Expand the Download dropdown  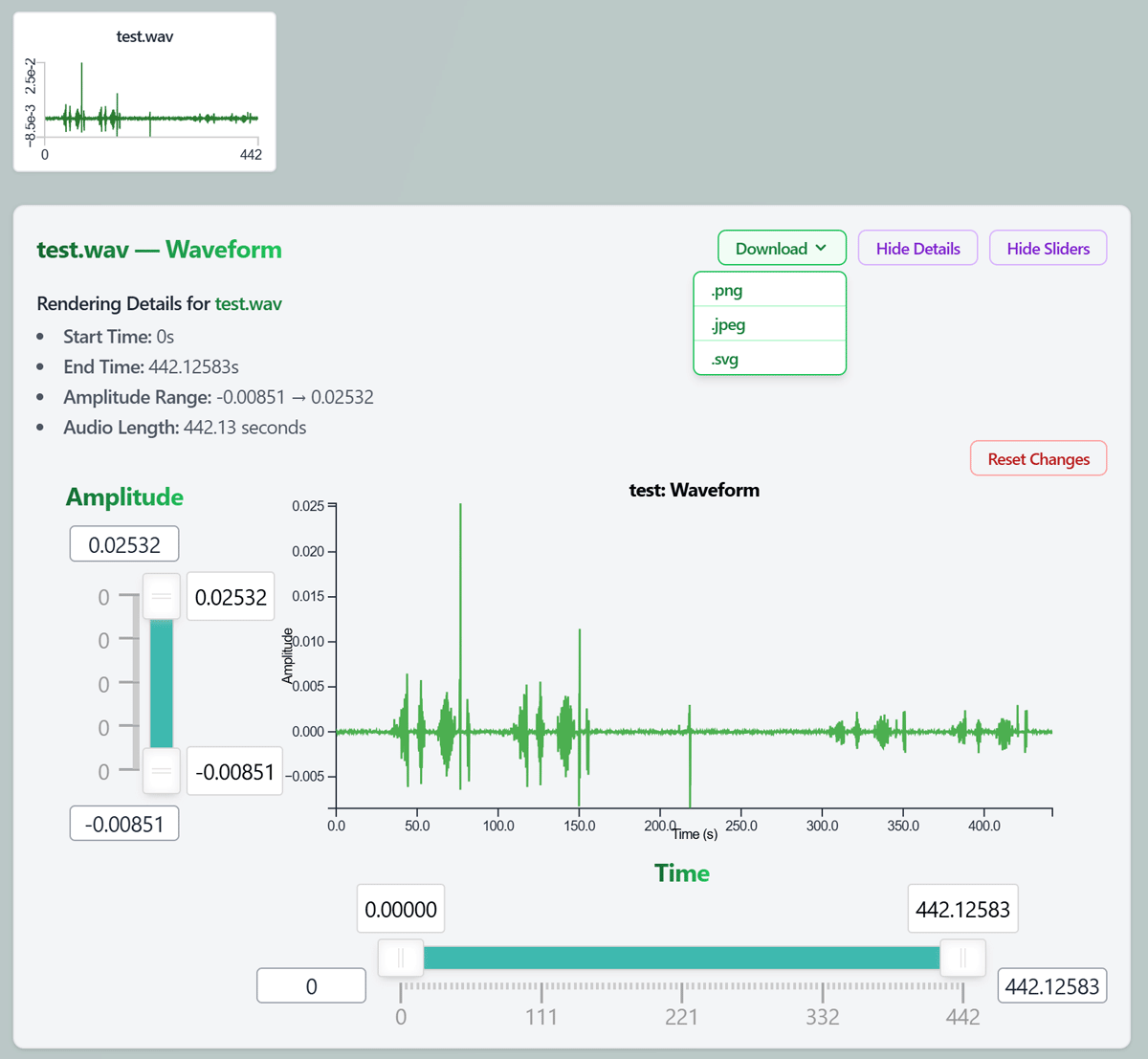[x=782, y=248]
